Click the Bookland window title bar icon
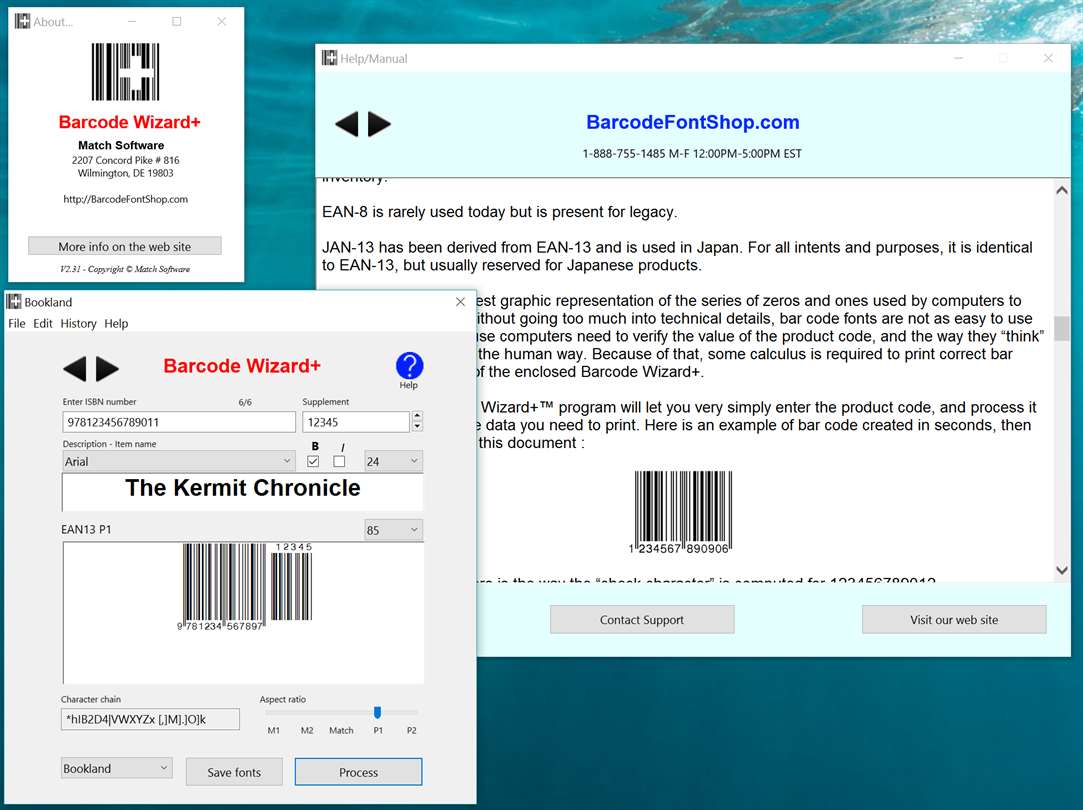 [x=14, y=302]
